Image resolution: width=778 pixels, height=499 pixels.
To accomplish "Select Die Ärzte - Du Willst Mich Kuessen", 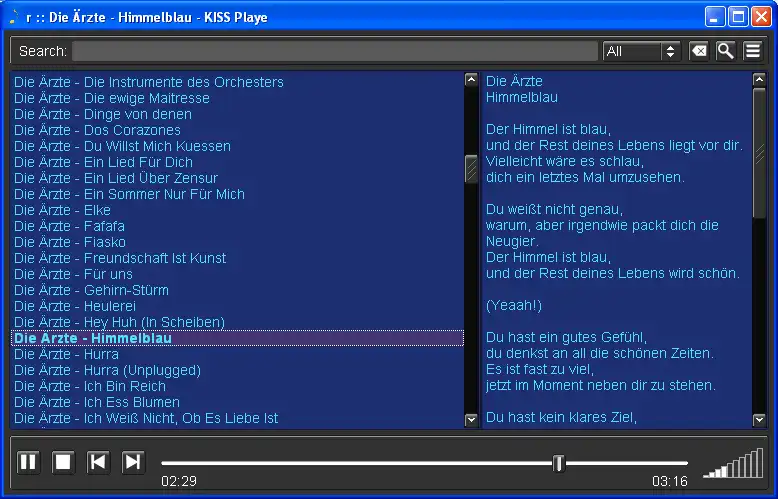I will 237,146.
